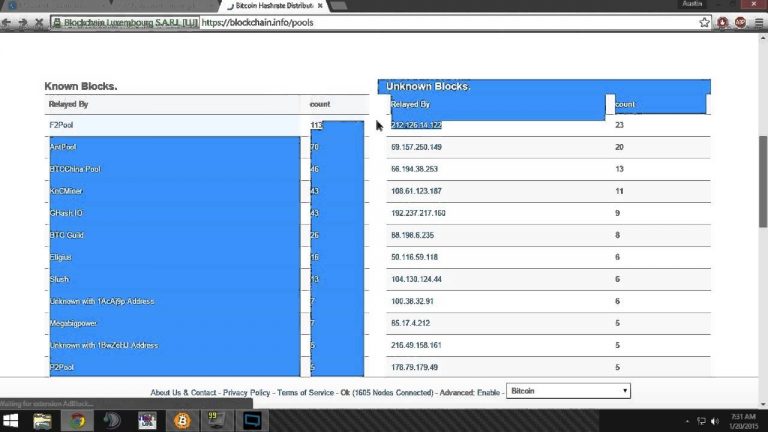
Task: Click the page vertical scrollbar thumb
Action: click(763, 181)
